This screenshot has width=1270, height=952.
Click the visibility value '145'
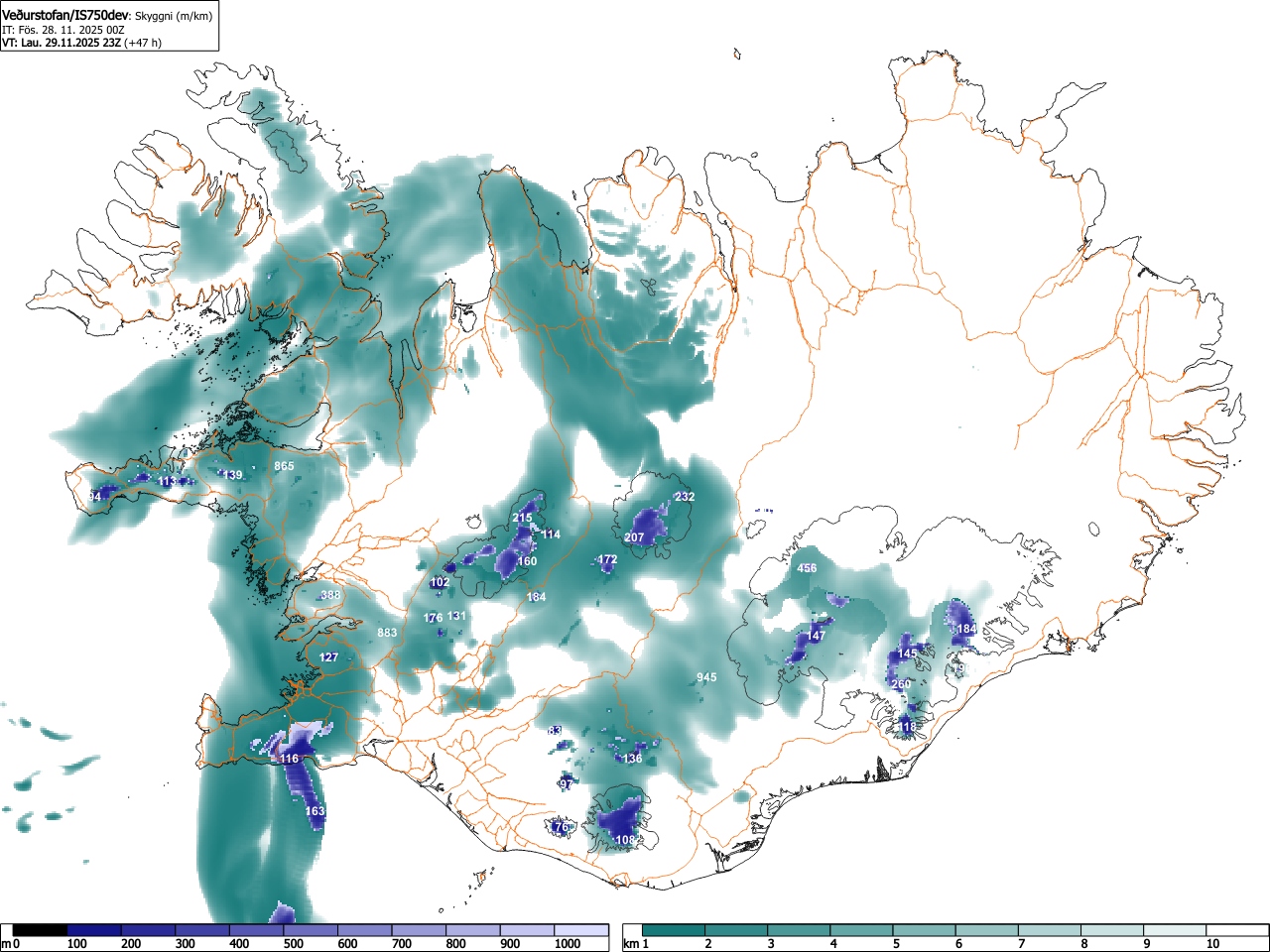click(x=908, y=654)
